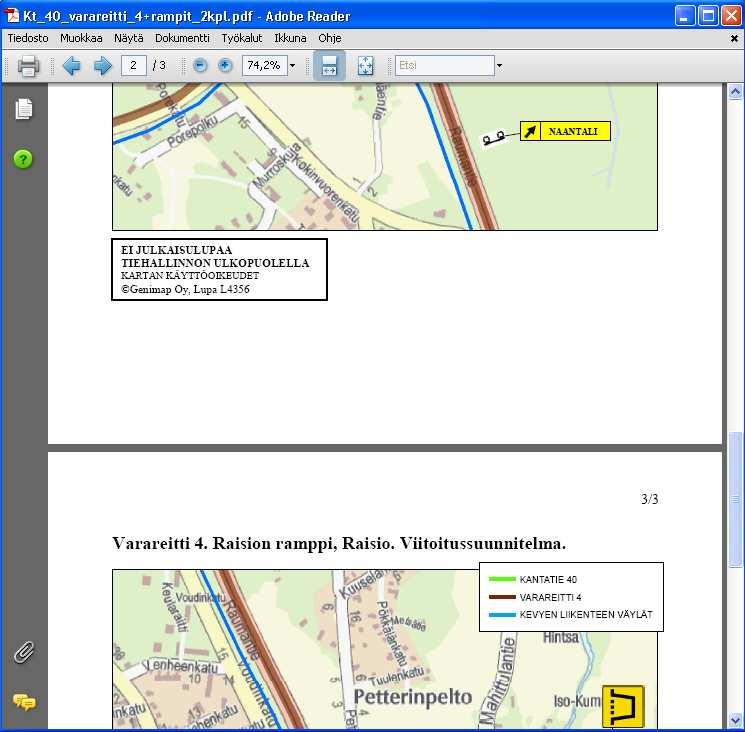Click the 'Tuulenkatu' street label
This screenshot has width=745, height=732.
click(x=397, y=676)
